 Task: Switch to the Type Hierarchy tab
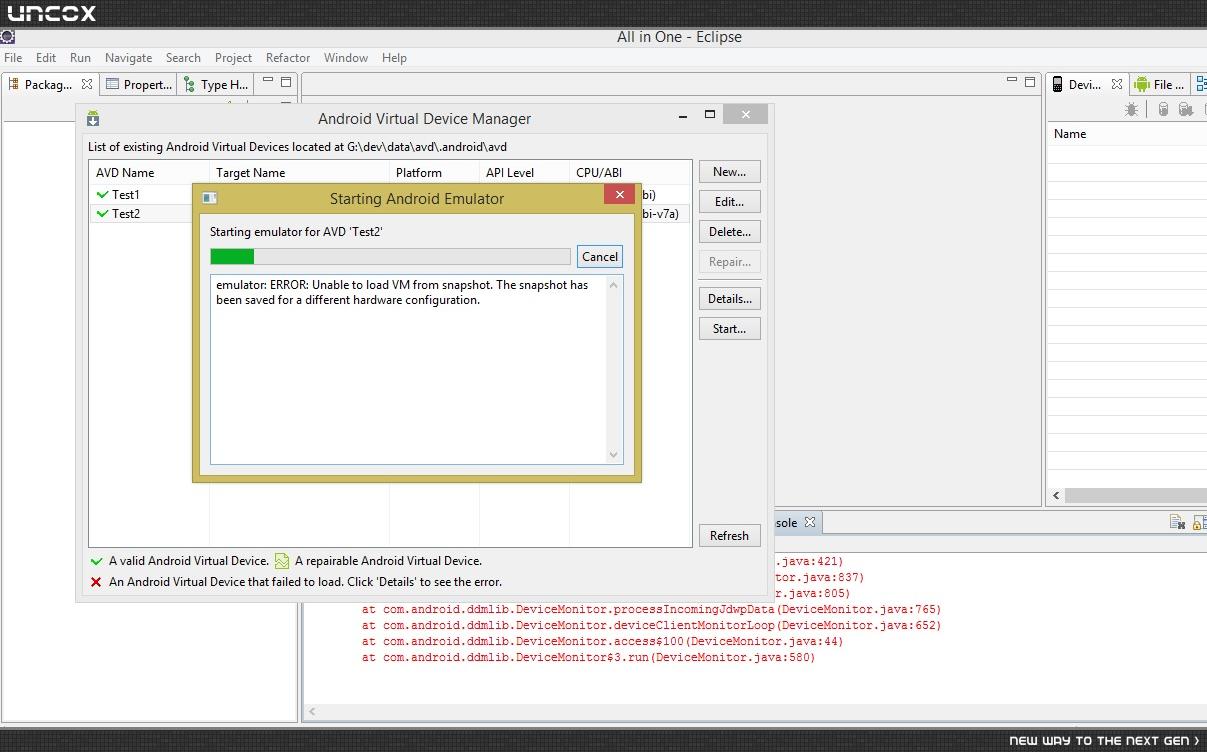tap(216, 84)
